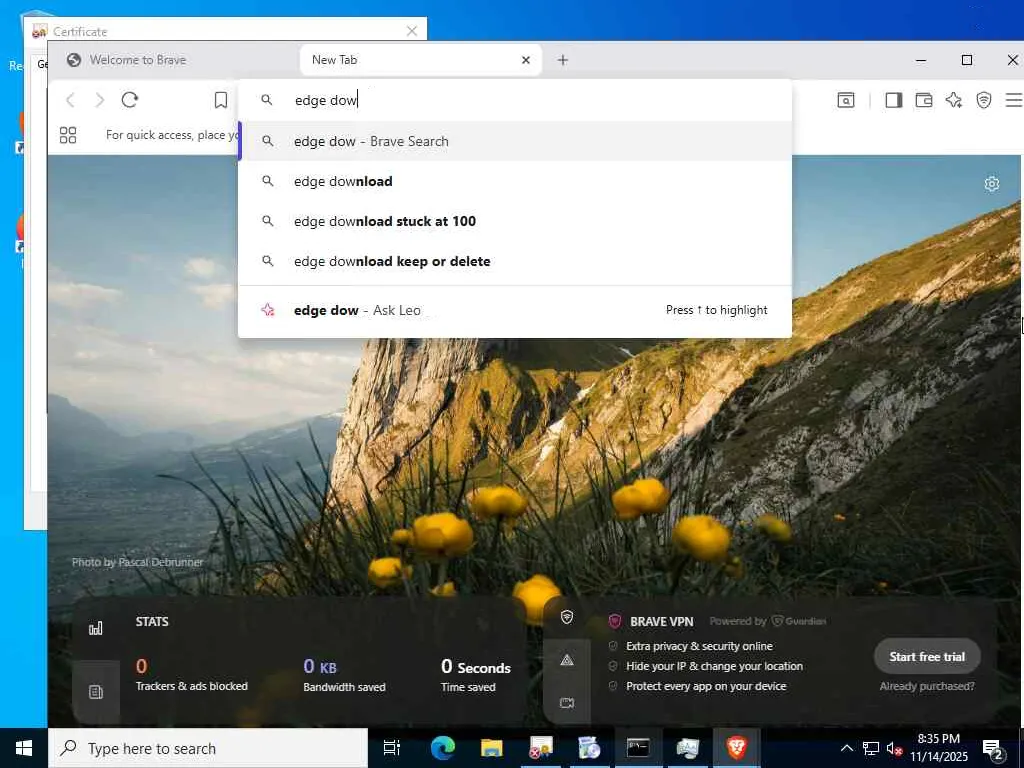Open the news widget icon below stats
This screenshot has height=768, width=1024.
96,692
